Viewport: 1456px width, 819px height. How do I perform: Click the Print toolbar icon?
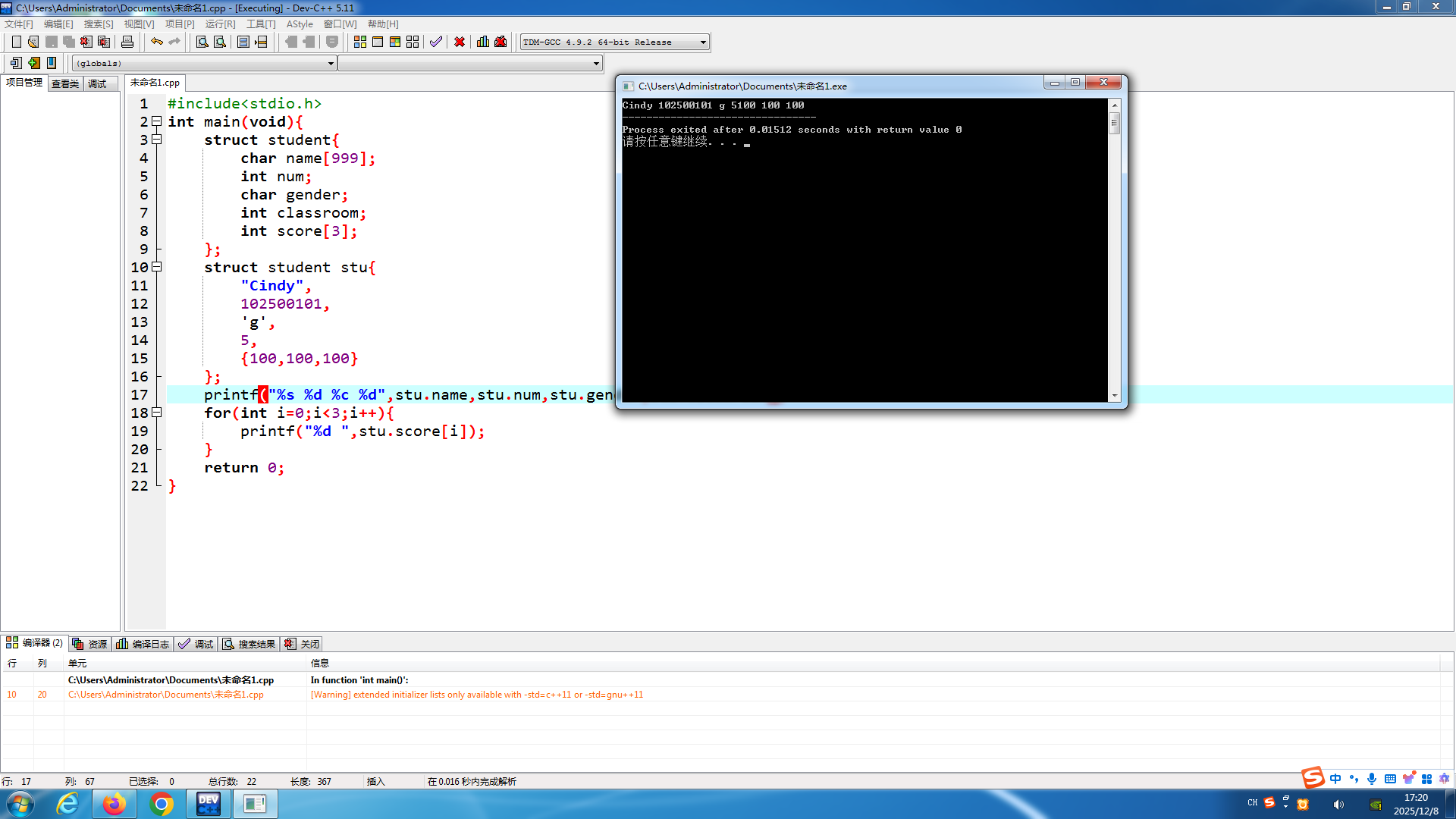coord(127,42)
